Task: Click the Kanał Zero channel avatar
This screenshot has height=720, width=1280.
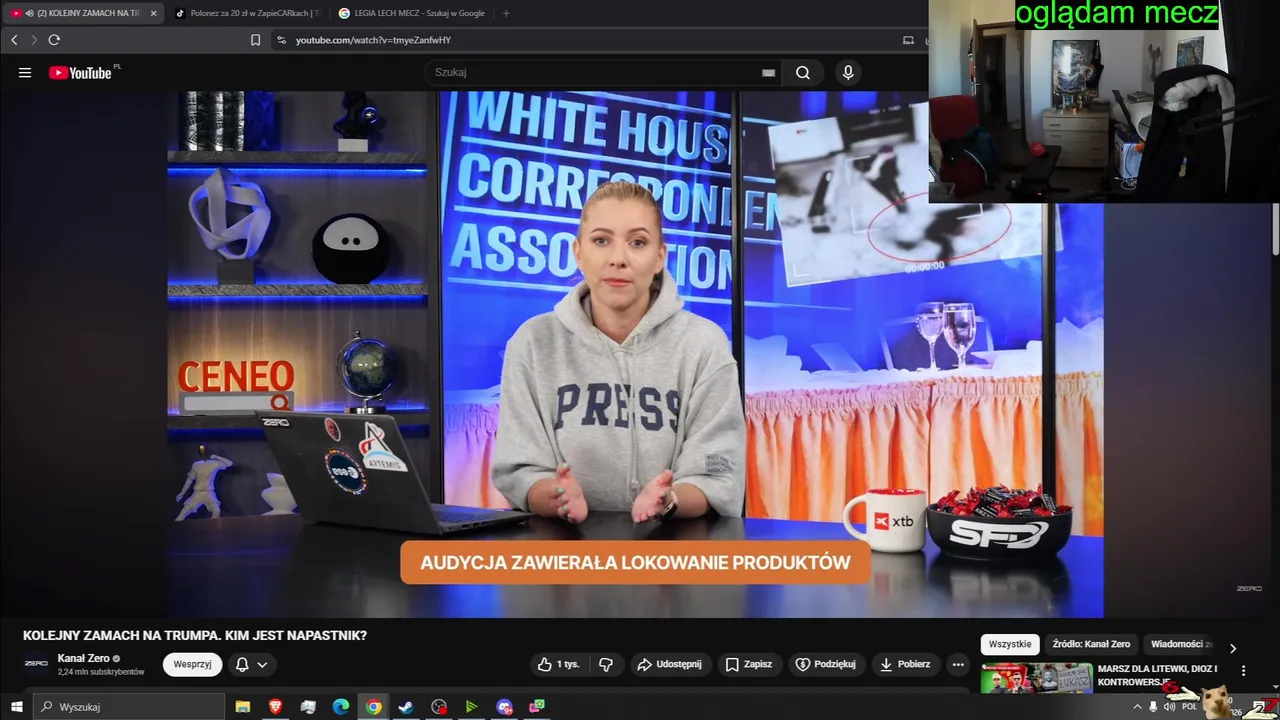Action: [36, 664]
